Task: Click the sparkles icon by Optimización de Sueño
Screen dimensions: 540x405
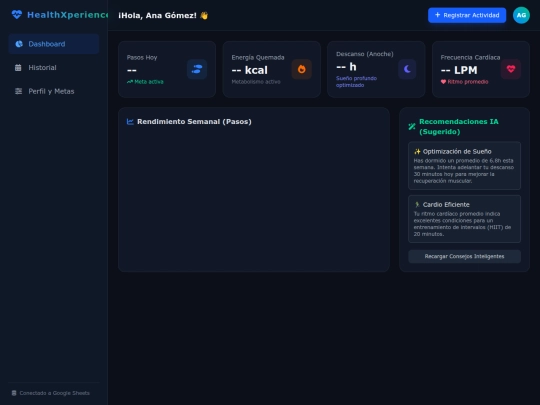Action: [417, 152]
